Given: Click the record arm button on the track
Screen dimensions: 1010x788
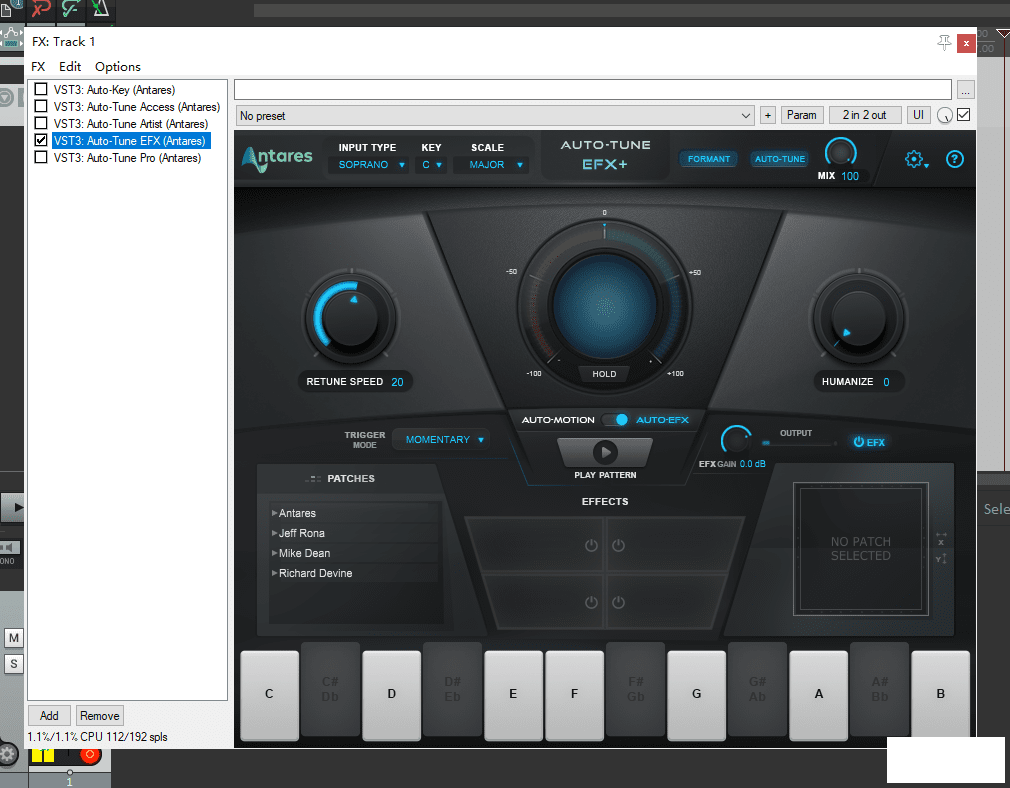Looking at the screenshot, I should (90, 754).
